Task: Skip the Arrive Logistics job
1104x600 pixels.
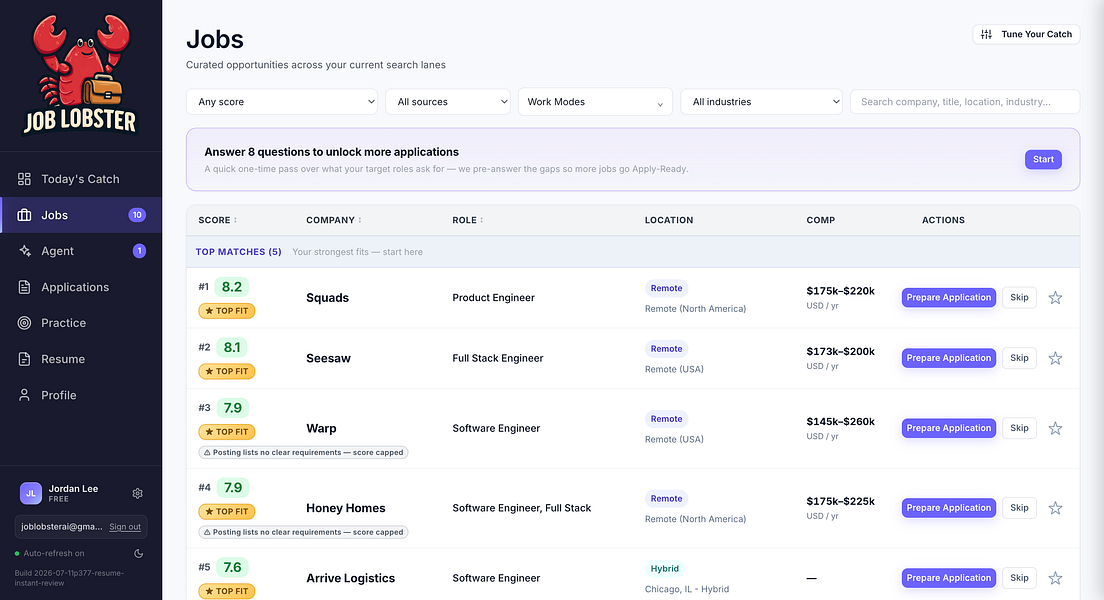Action: tap(1019, 577)
